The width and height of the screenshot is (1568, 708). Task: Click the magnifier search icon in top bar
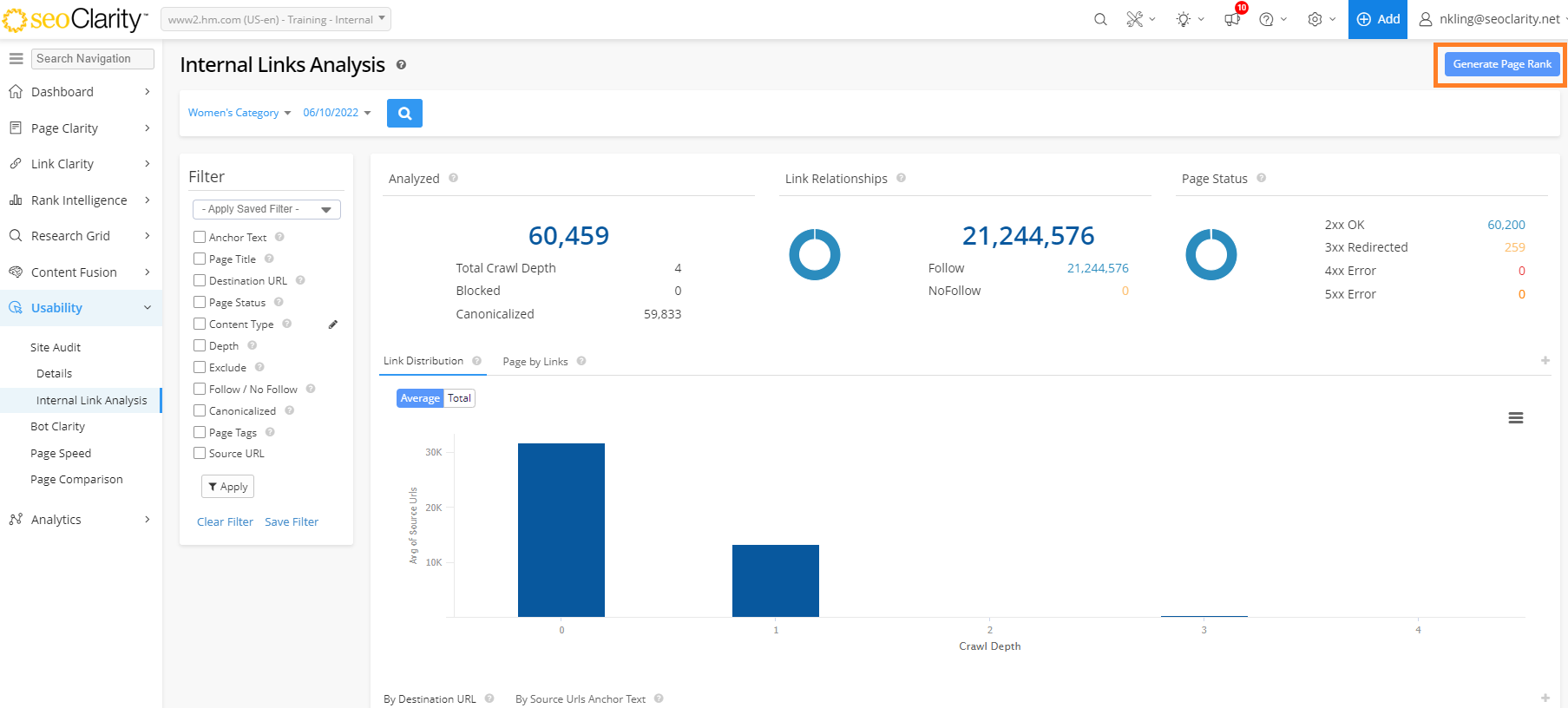coord(1100,19)
